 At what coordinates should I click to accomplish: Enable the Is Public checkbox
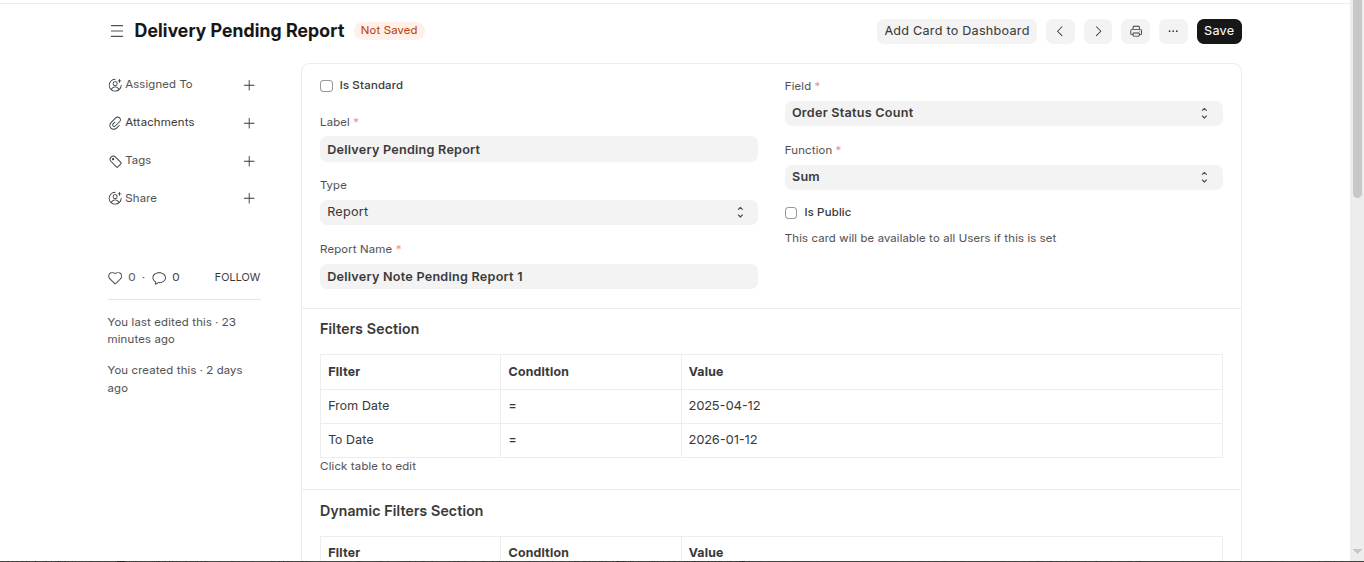(x=791, y=213)
